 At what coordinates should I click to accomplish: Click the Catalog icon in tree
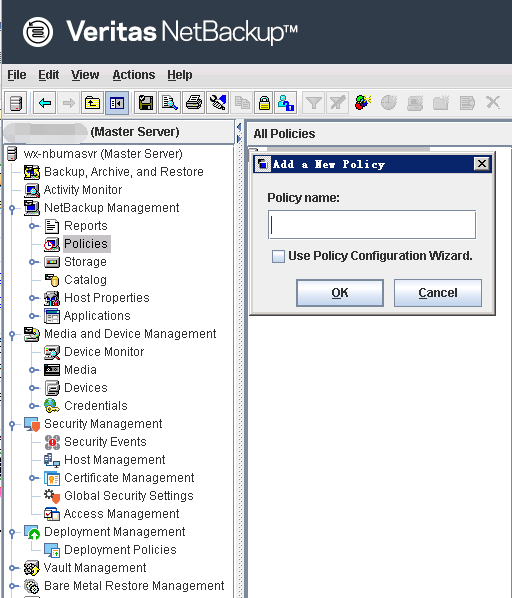52,280
